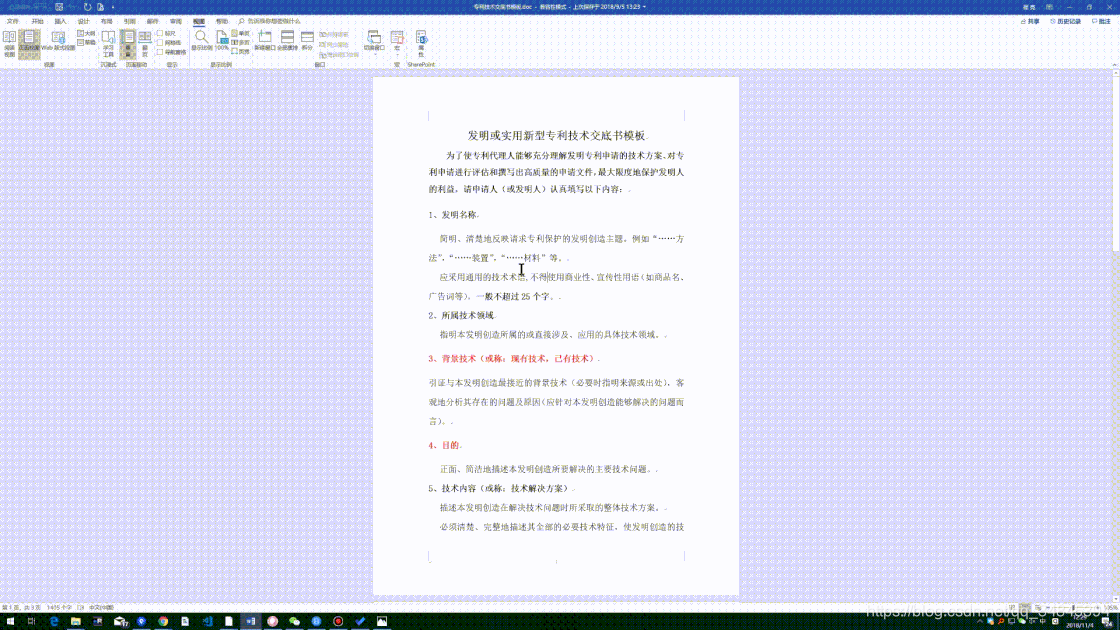Enable the Ruler (标尺) checkbox
This screenshot has width=1120, height=630.
coord(161,33)
